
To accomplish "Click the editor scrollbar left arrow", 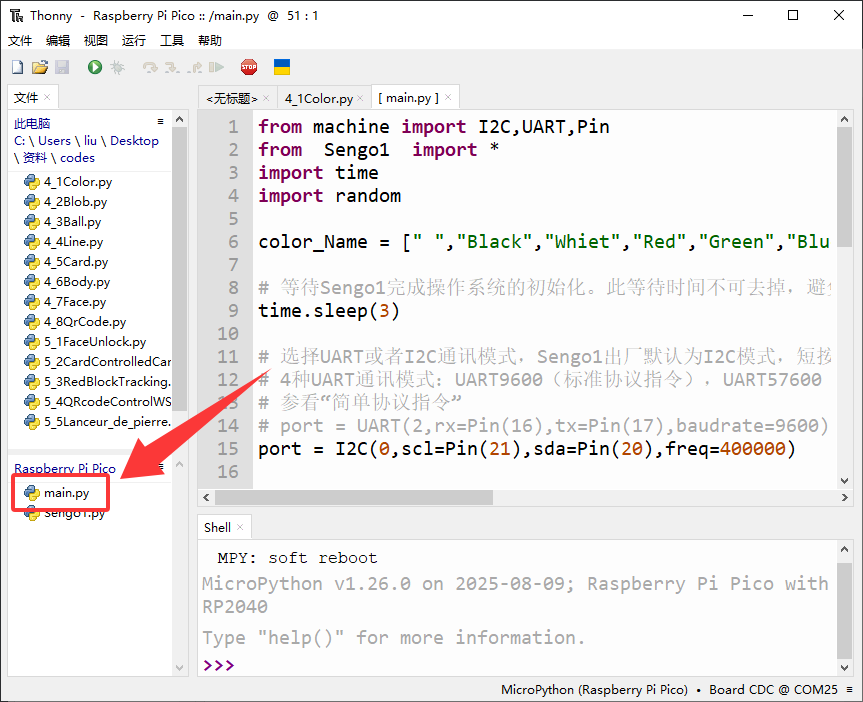I will (x=206, y=498).
